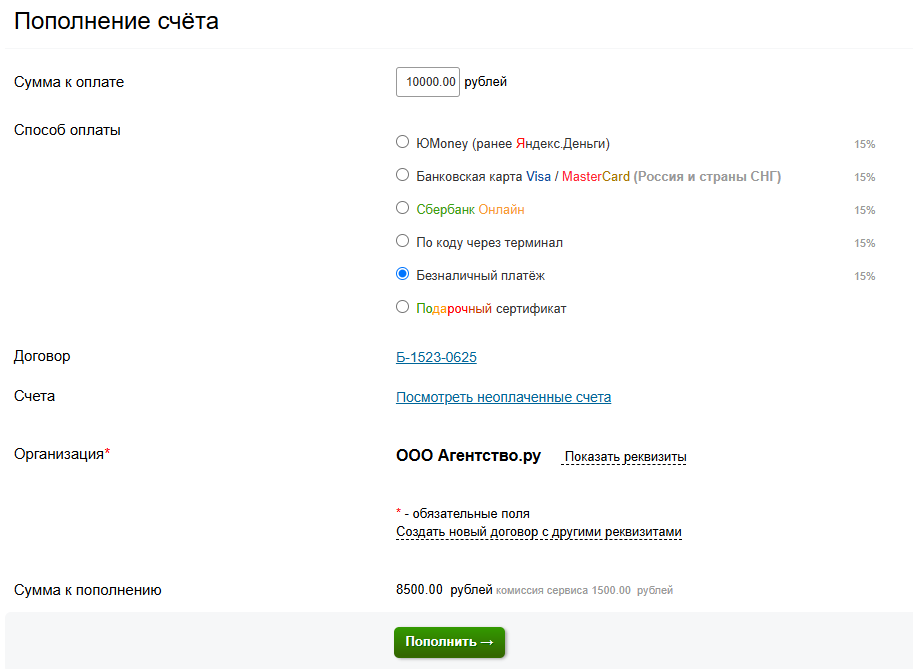The image size is (913, 669).
Task: Click the Сумма к оплате amount field
Action: 428,82
